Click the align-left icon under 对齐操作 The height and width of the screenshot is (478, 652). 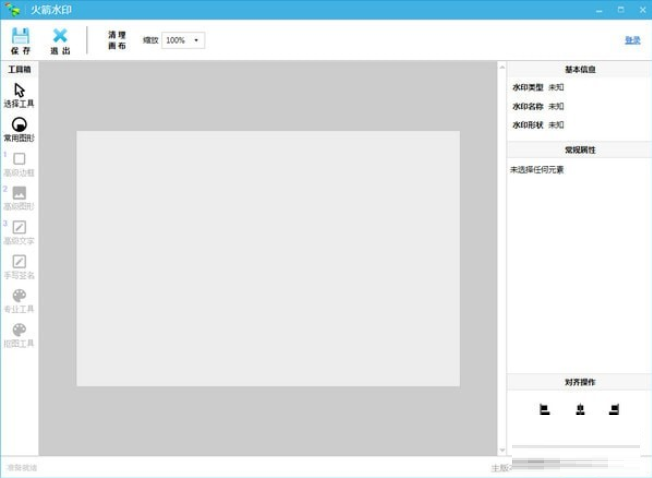tap(544, 409)
